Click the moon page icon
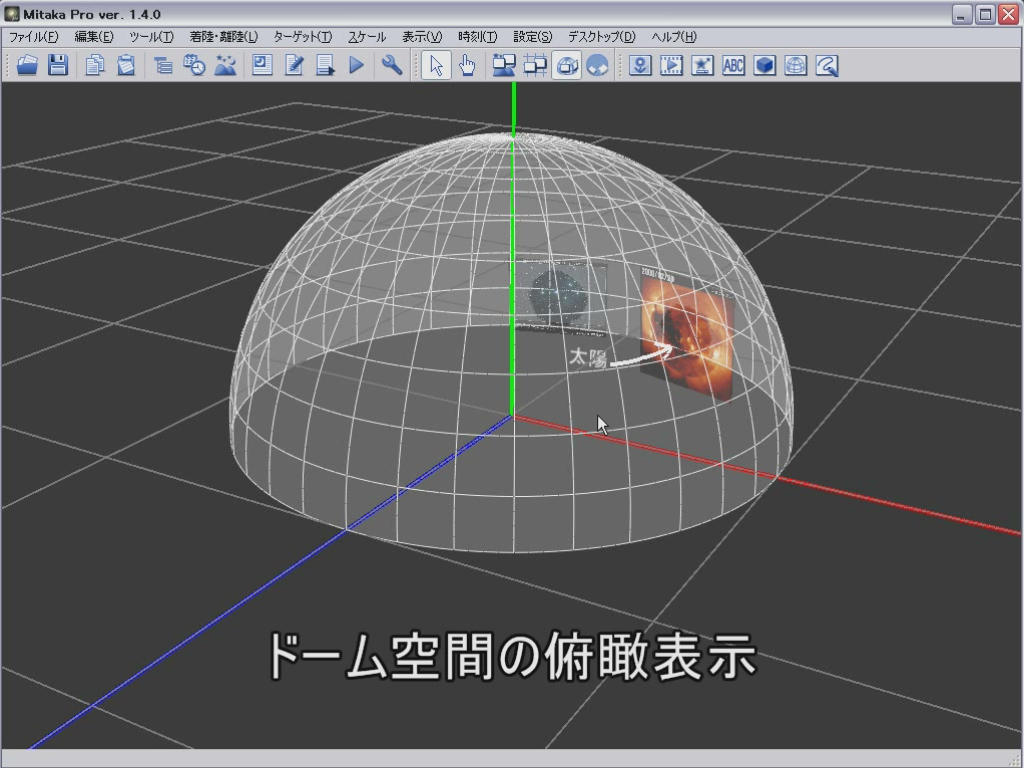Viewport: 1024px width, 768px height. pyautogui.click(x=263, y=65)
